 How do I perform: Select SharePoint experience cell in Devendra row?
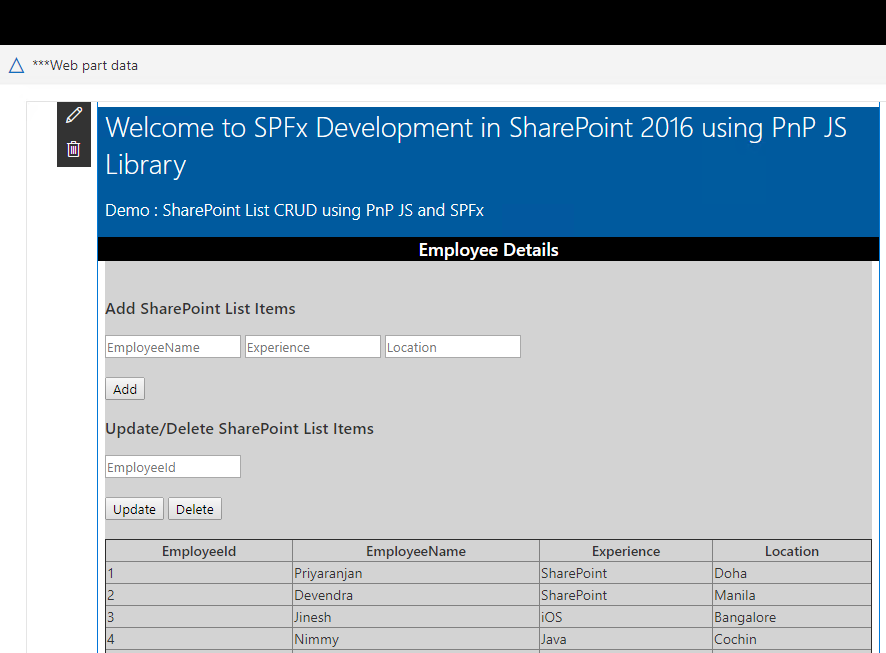click(626, 595)
